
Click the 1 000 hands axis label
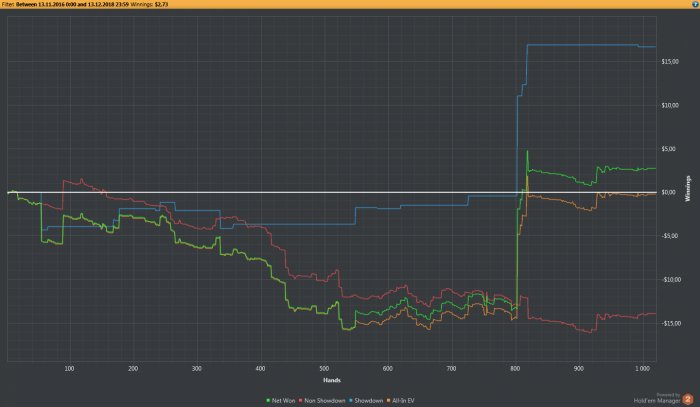tap(642, 369)
